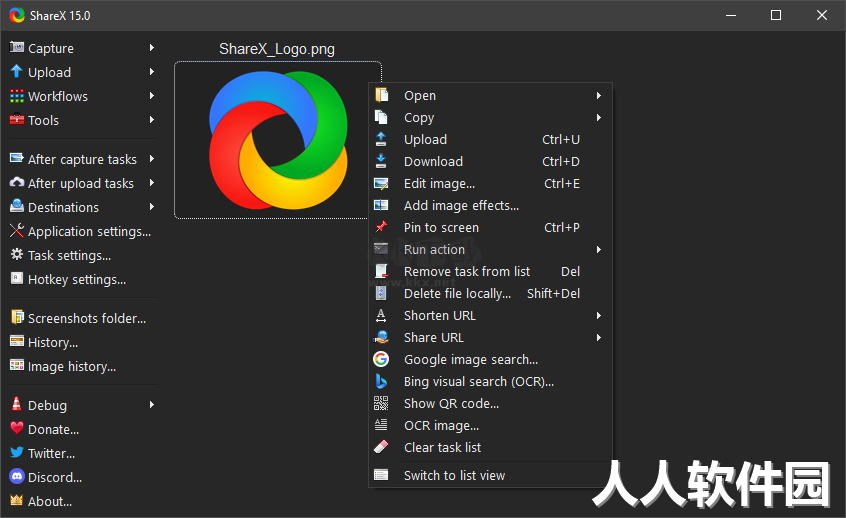This screenshot has height=518, width=846.
Task: Choose Copy from the context menu
Action: click(x=490, y=118)
